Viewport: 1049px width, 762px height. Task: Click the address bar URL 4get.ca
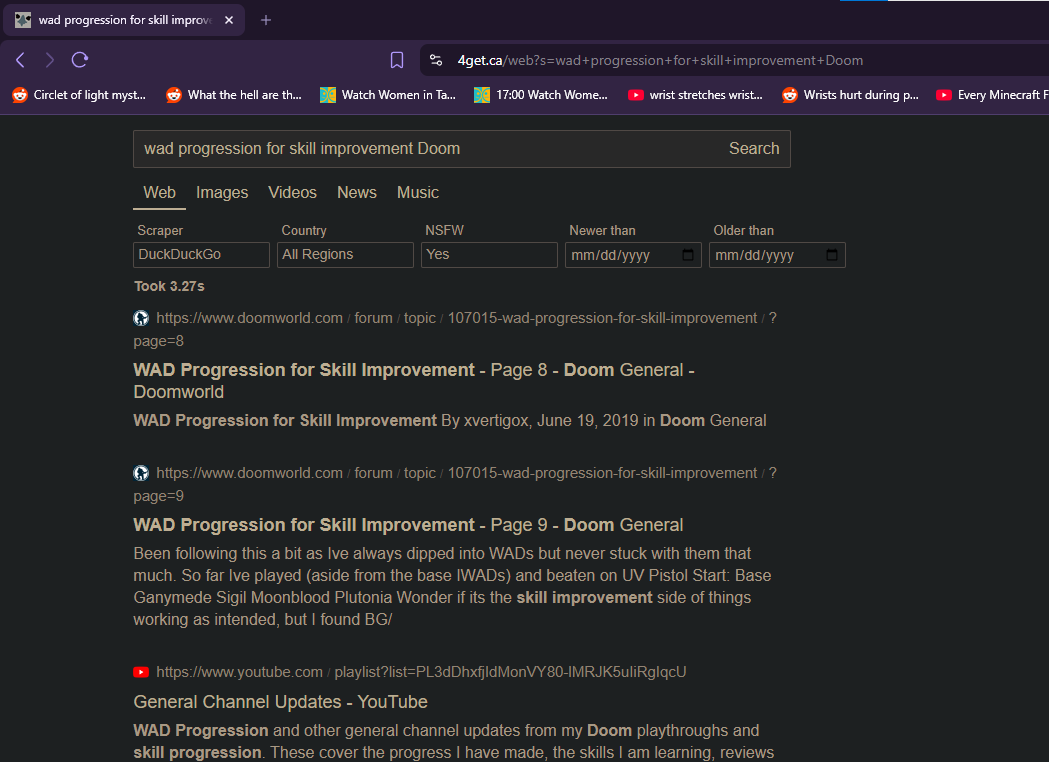tap(480, 60)
